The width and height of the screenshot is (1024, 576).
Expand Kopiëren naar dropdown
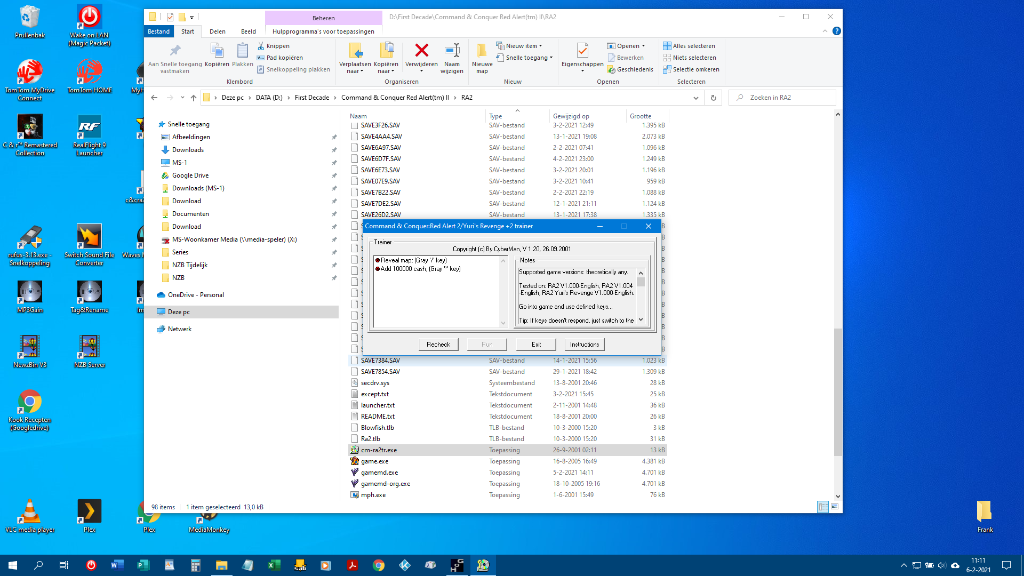click(386, 67)
